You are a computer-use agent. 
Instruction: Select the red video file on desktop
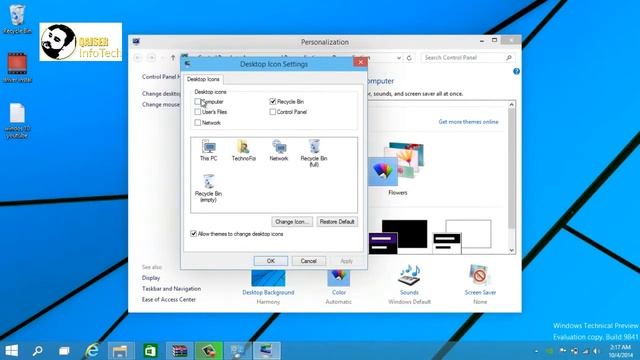tap(17, 68)
